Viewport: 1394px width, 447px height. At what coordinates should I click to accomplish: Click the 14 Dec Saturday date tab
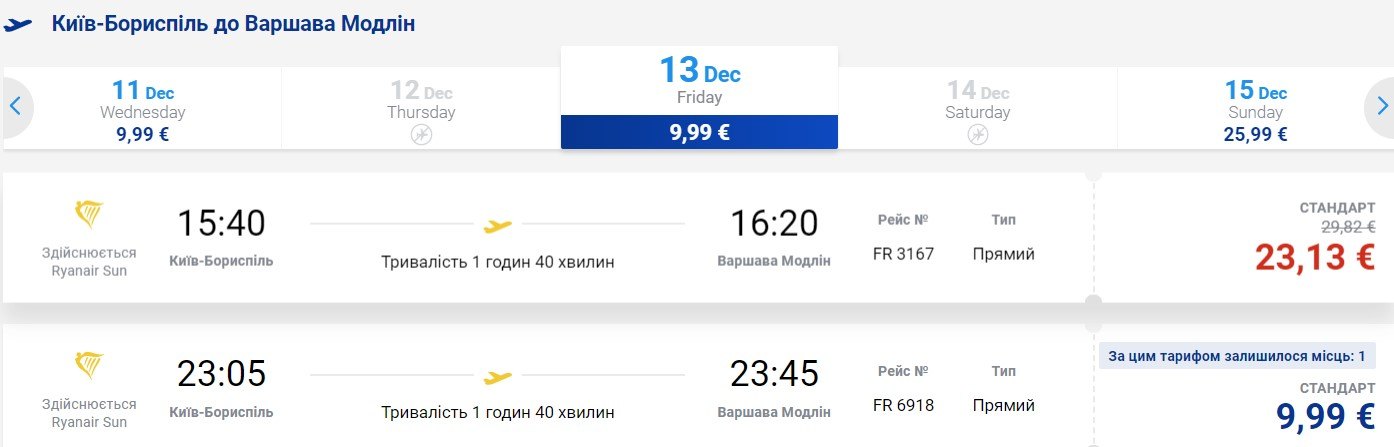(x=977, y=109)
